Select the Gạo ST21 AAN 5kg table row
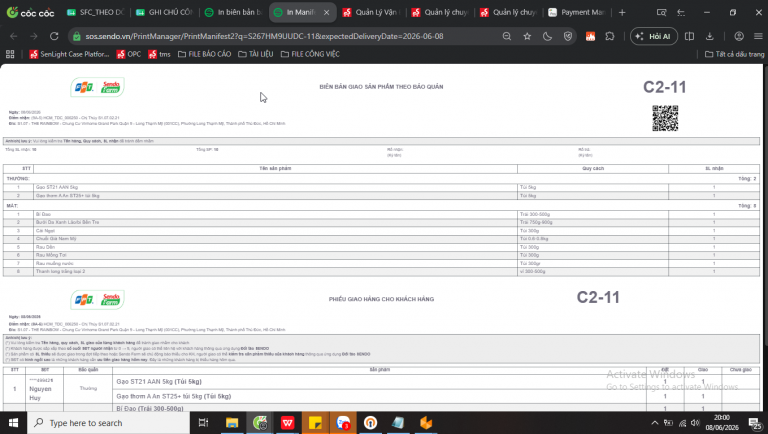Viewport: 768px width, 434px height. tap(381, 188)
